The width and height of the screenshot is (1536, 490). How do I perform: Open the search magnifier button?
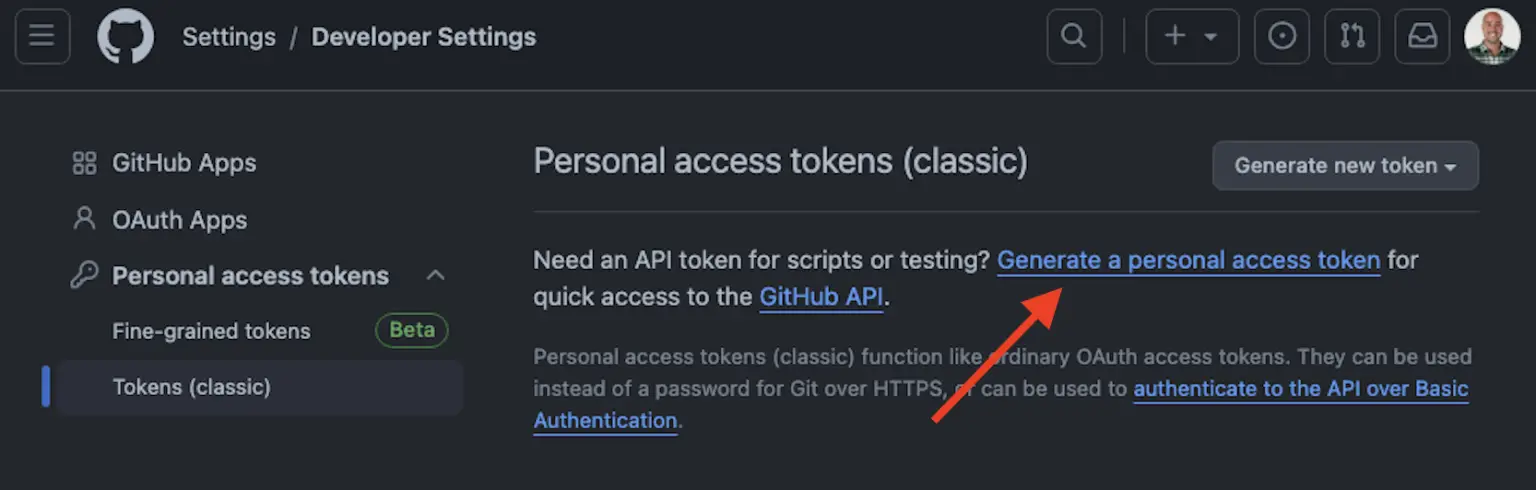[1073, 37]
